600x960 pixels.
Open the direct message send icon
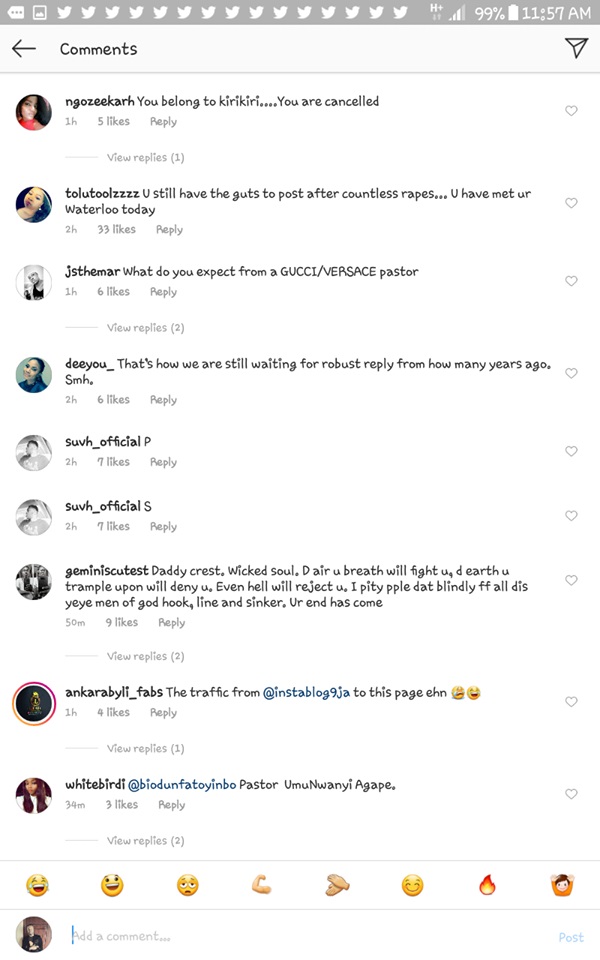[575, 48]
